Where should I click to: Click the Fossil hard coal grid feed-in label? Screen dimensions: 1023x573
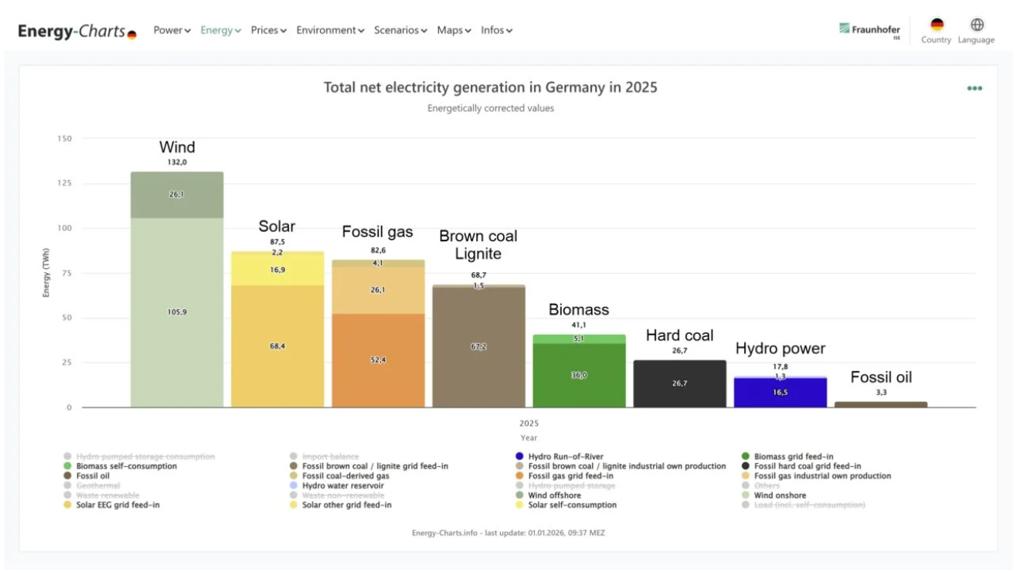[807, 466]
